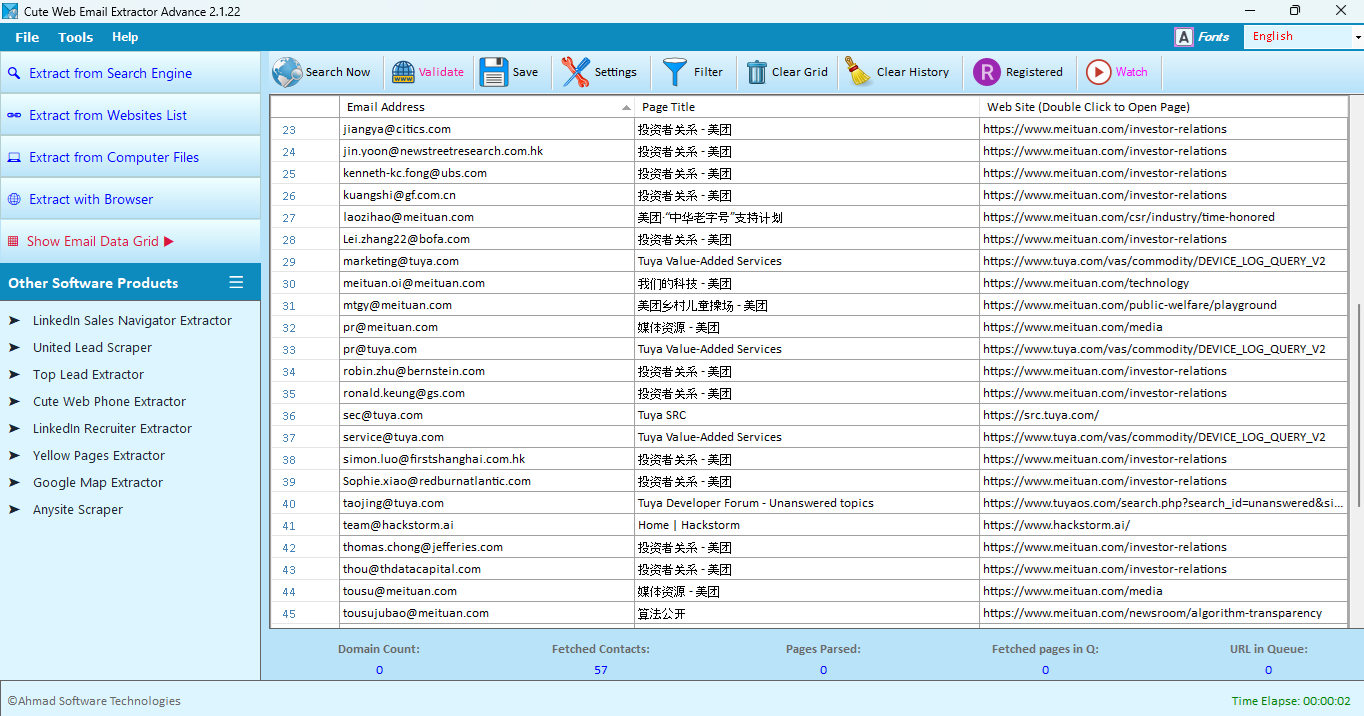This screenshot has height=716, width=1364.
Task: Select the robin.zhu@bernstein.com email cell
Action: (x=487, y=371)
